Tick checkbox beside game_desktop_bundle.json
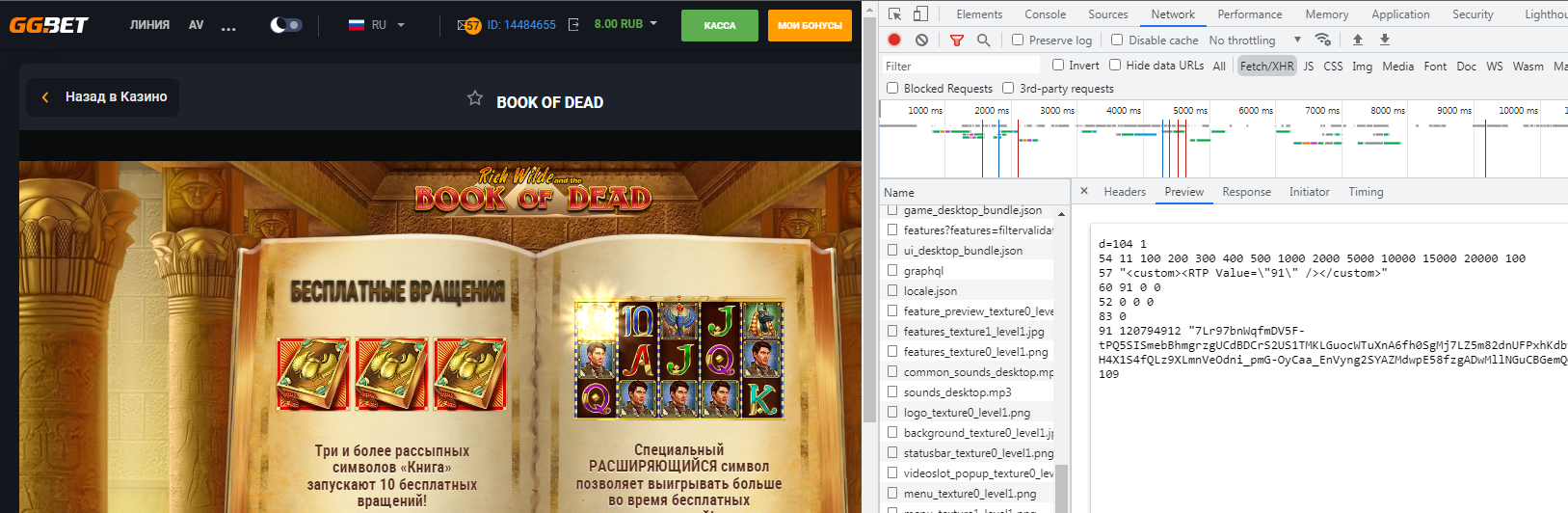 click(892, 209)
